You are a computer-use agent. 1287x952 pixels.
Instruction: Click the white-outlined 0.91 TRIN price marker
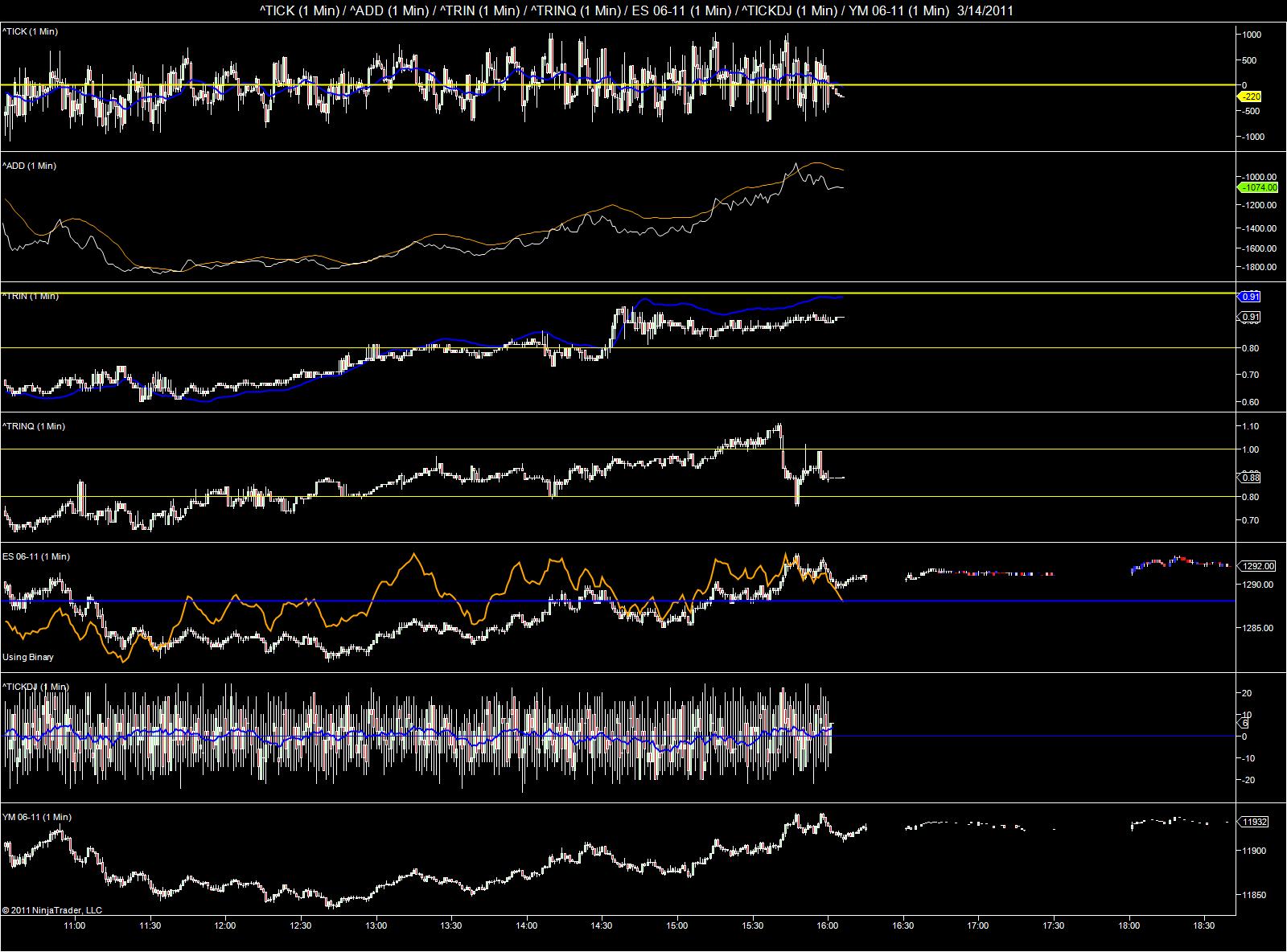[x=1249, y=318]
